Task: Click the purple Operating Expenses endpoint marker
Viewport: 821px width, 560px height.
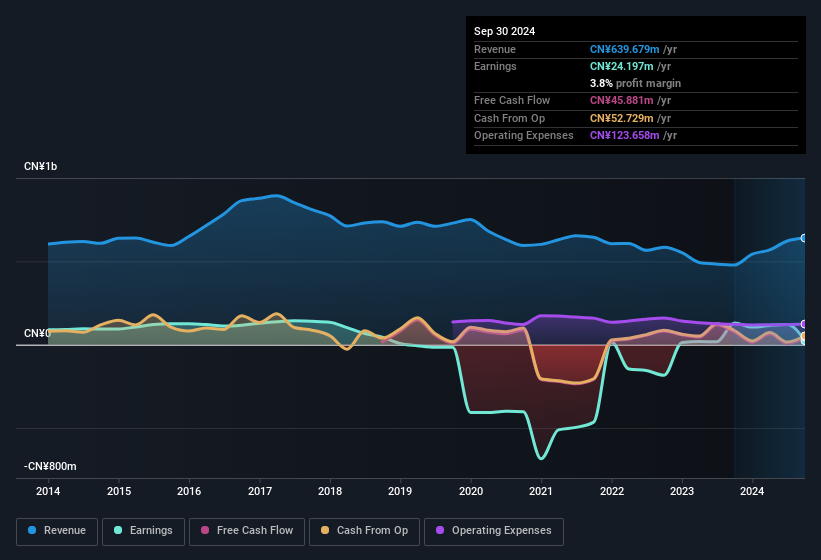Action: point(804,324)
